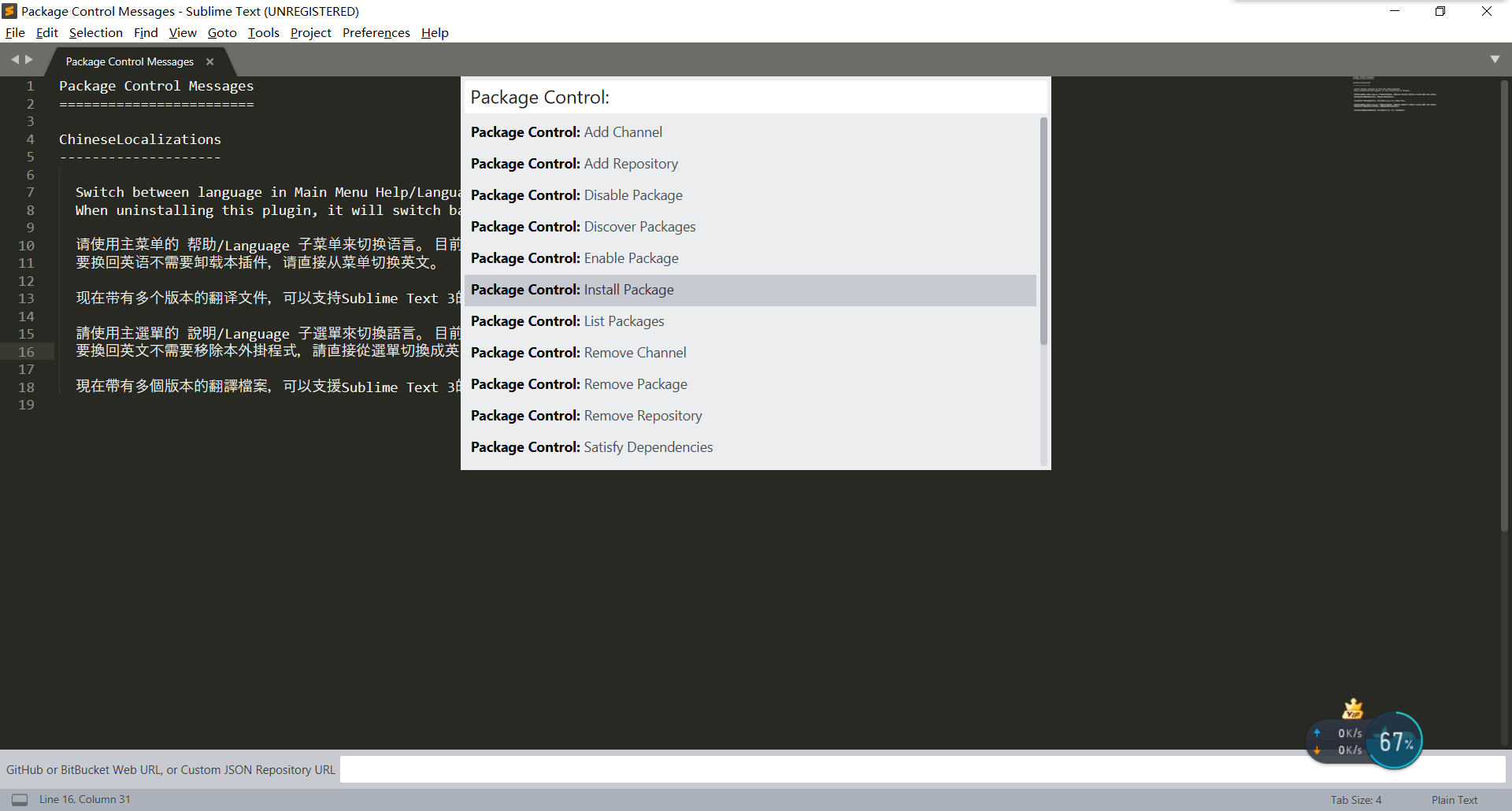Choose Package Control: Remove Package
This screenshot has width=1512, height=811.
coord(750,384)
